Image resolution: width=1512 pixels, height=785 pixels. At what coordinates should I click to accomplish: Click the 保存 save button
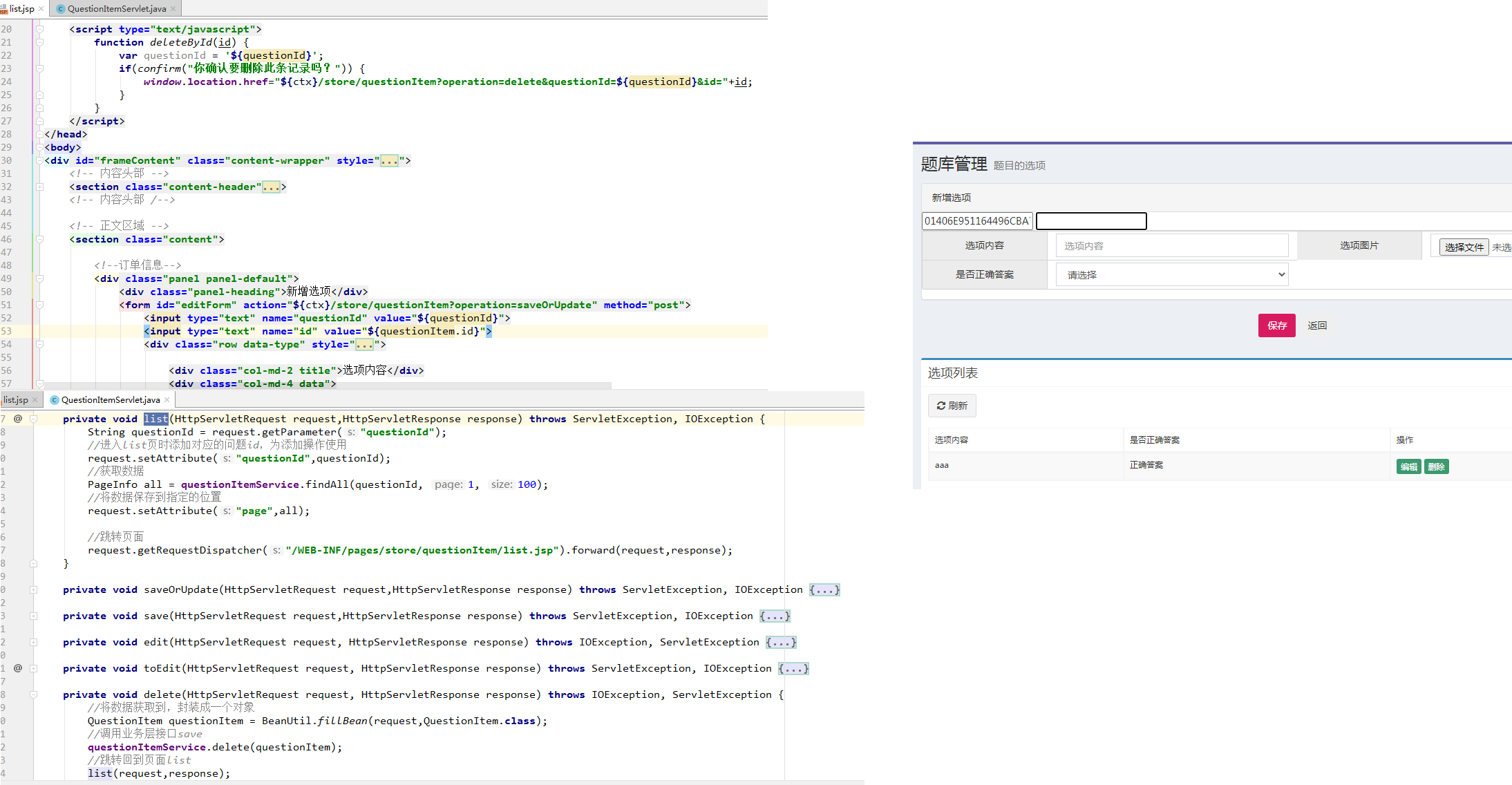1276,325
